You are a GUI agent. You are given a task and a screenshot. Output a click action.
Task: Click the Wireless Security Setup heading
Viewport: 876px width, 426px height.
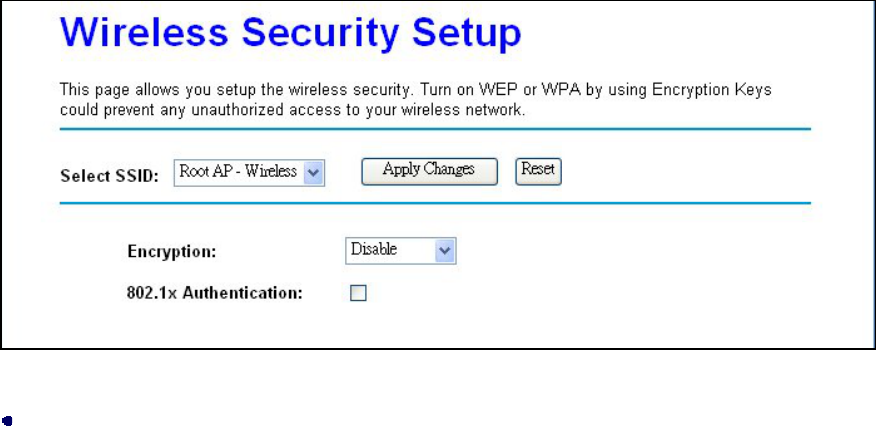point(286,38)
